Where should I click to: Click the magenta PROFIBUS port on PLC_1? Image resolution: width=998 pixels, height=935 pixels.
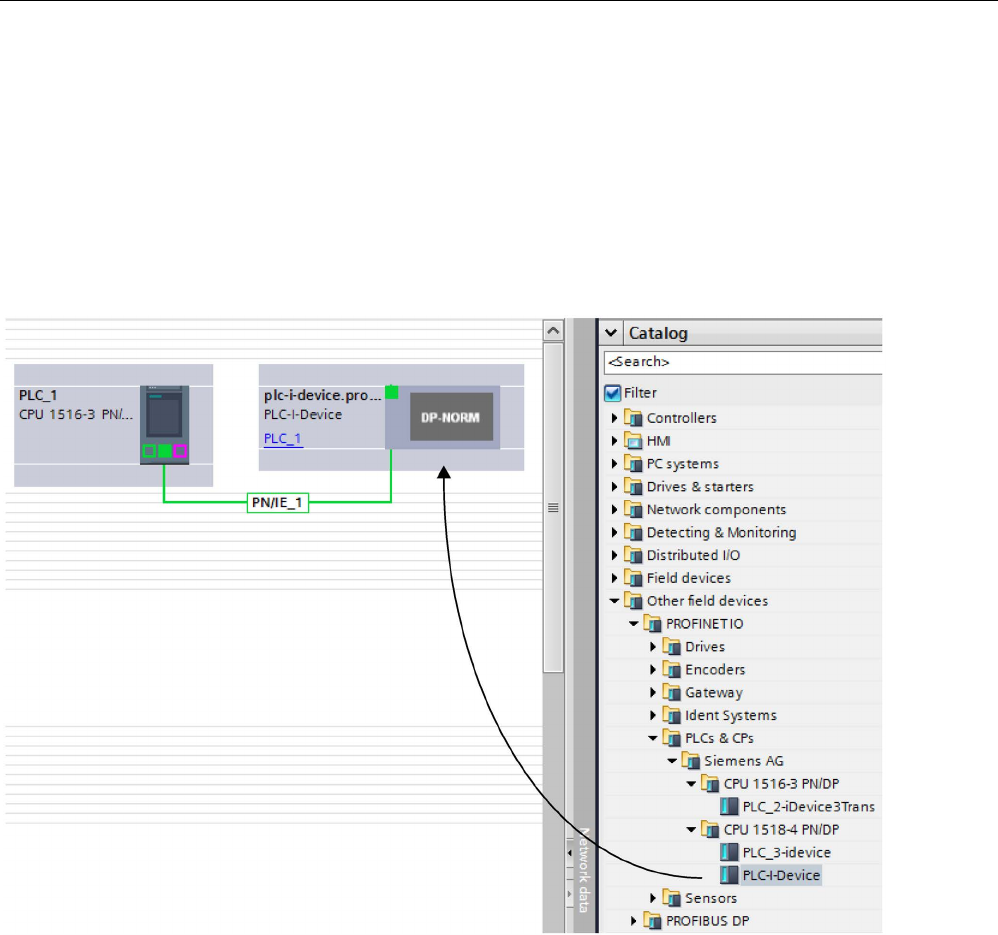pyautogui.click(x=180, y=451)
